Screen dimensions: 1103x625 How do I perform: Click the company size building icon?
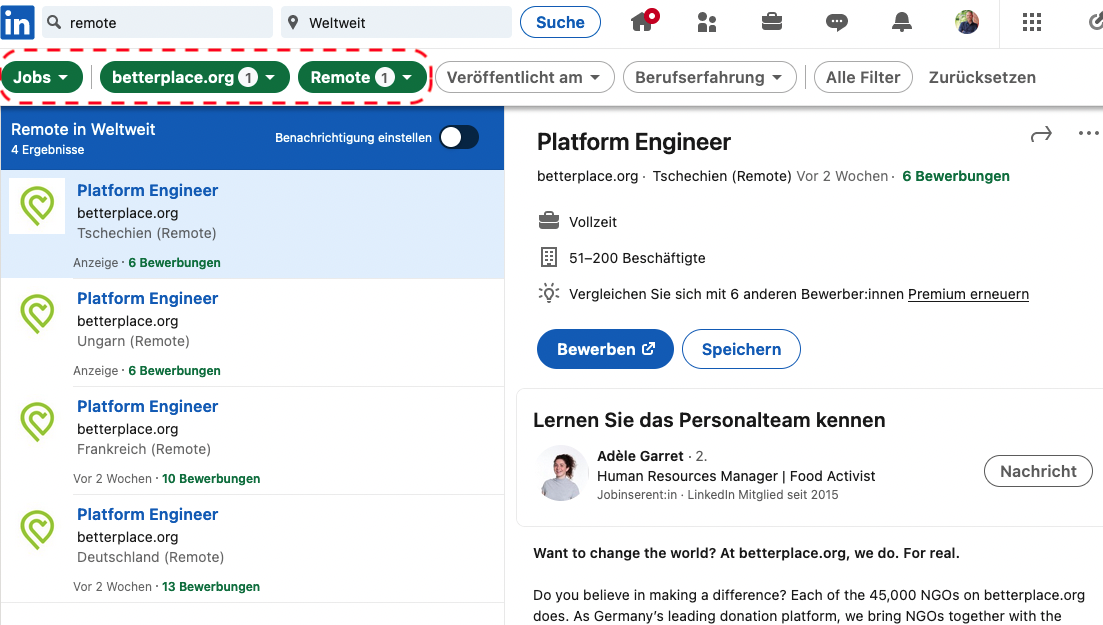click(x=549, y=257)
